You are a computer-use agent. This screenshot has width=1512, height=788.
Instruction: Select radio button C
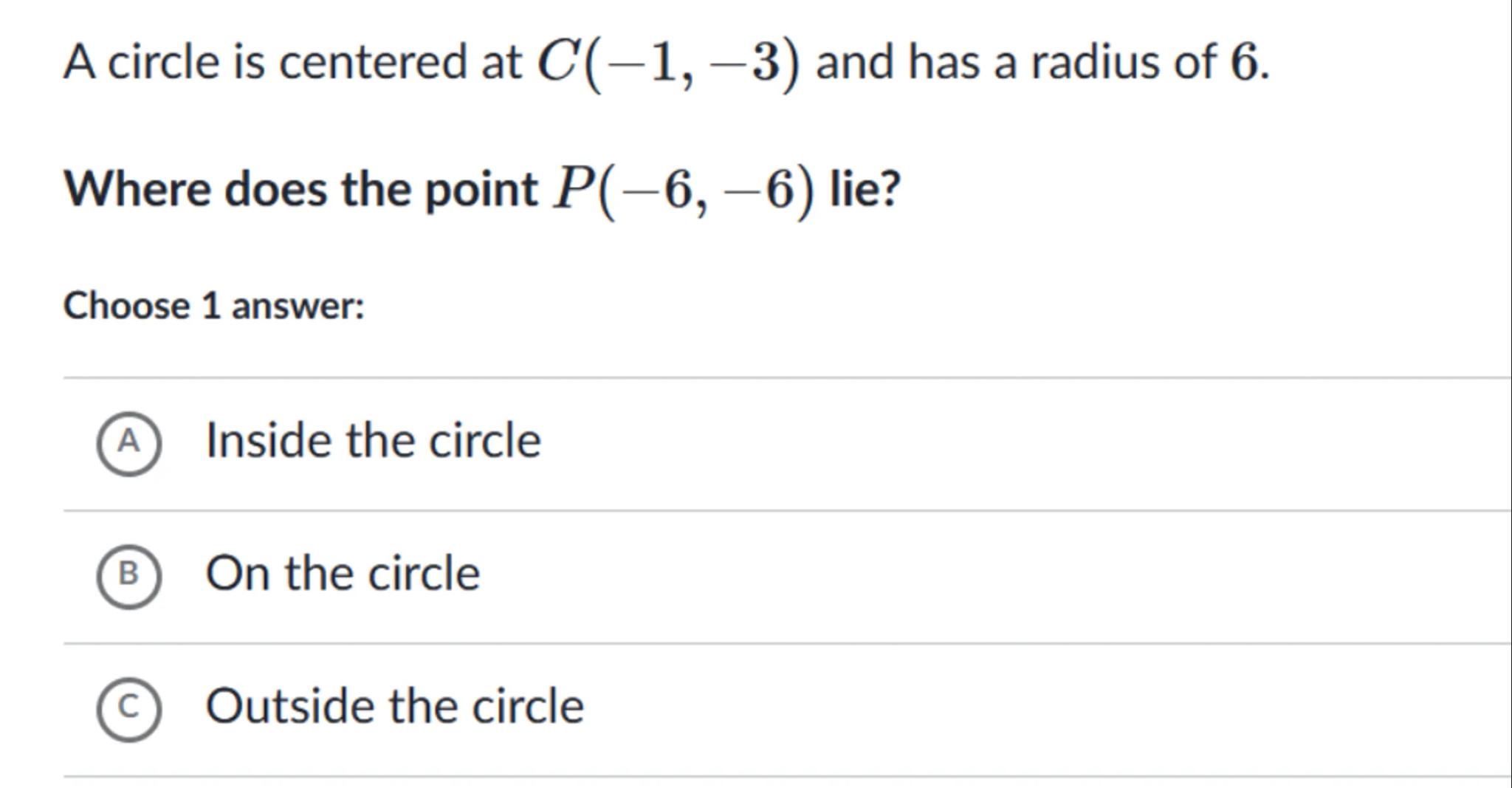coord(128,708)
